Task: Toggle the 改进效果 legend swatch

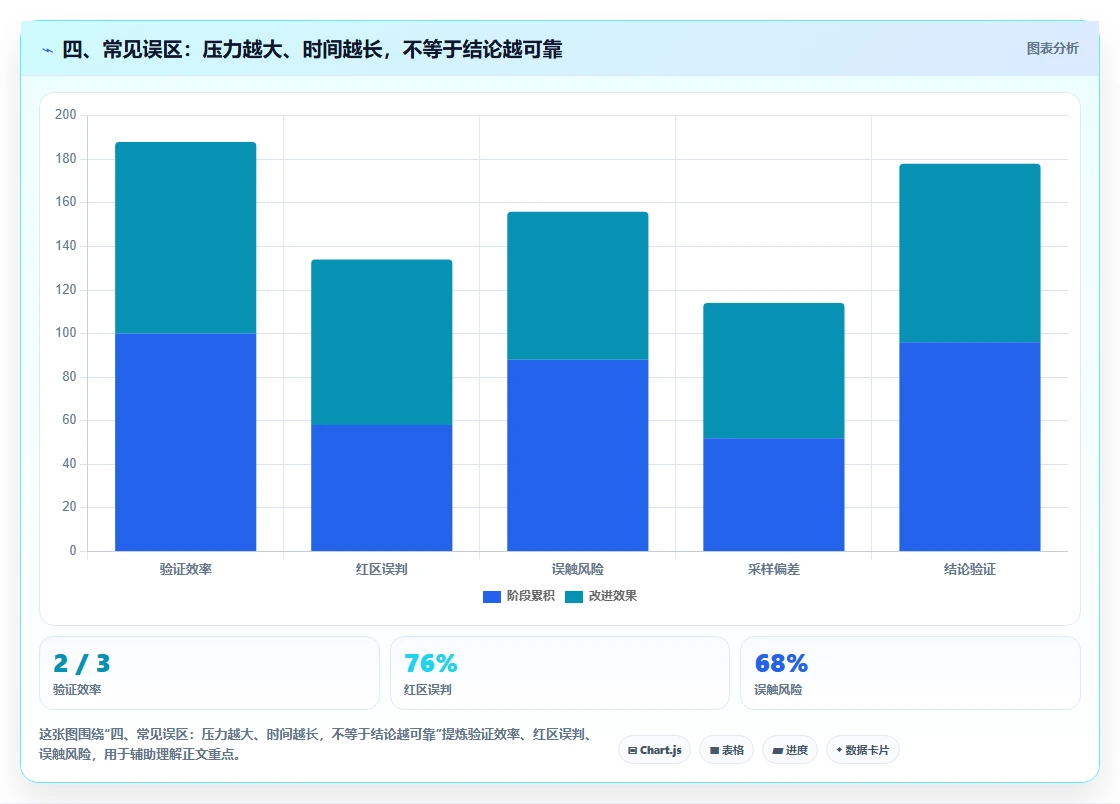Action: (x=574, y=596)
